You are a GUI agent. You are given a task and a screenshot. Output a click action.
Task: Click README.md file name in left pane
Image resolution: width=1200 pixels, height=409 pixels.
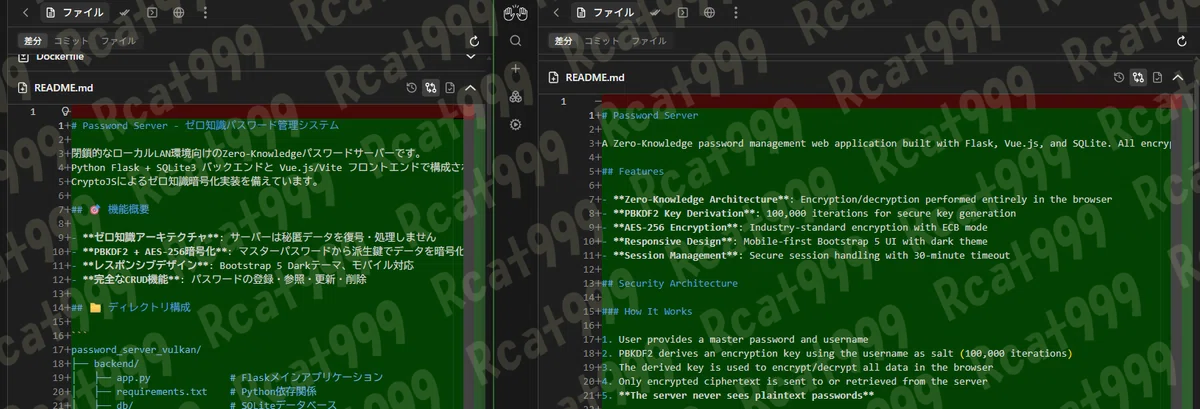point(64,88)
